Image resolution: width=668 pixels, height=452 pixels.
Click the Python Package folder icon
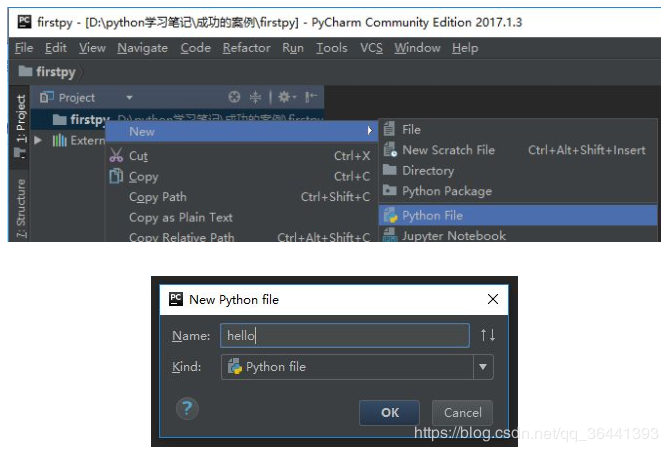pos(389,190)
